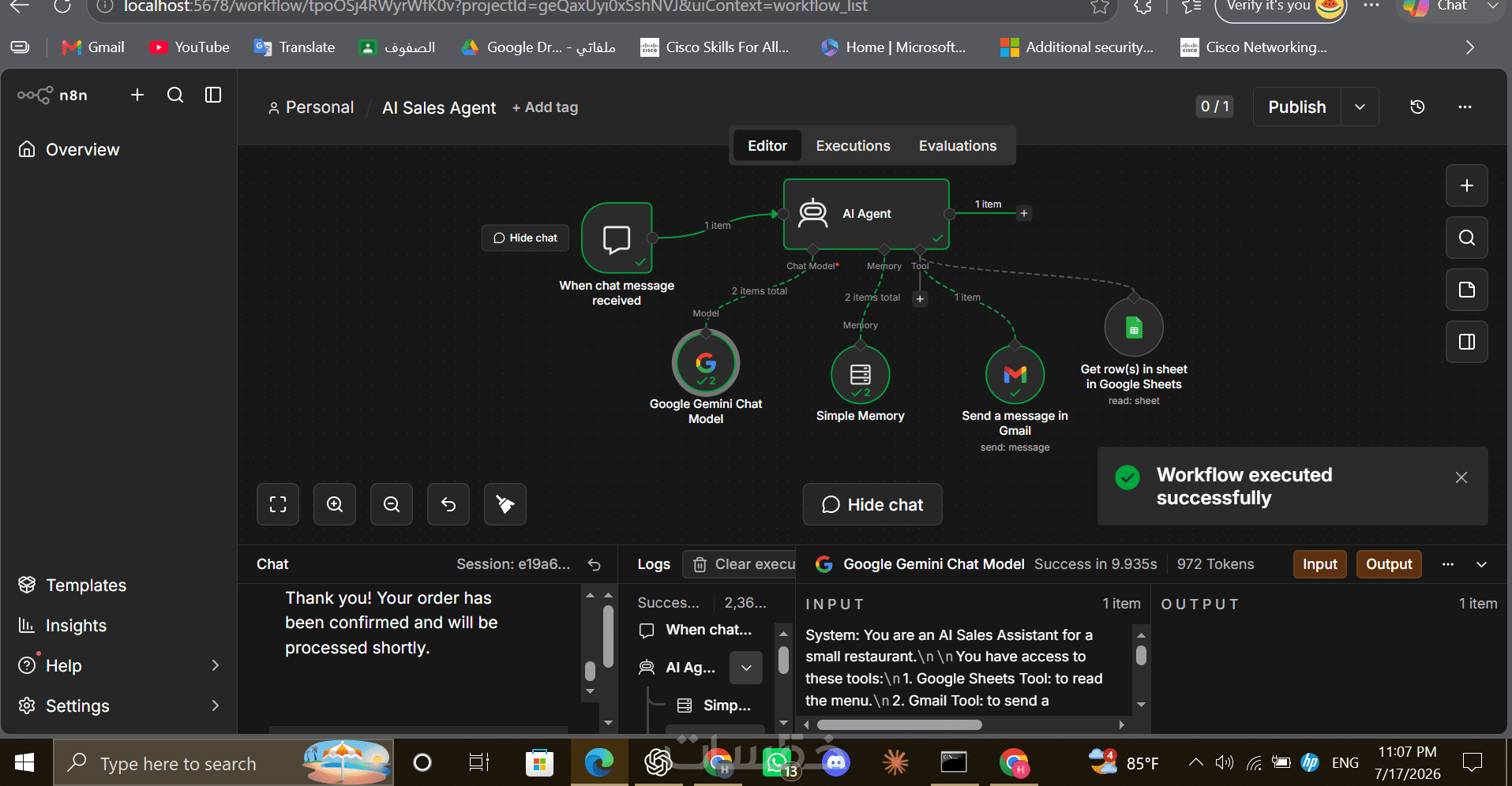Viewport: 1512px width, 786px height.
Task: Open the Windows Start menu
Action: pos(25,762)
